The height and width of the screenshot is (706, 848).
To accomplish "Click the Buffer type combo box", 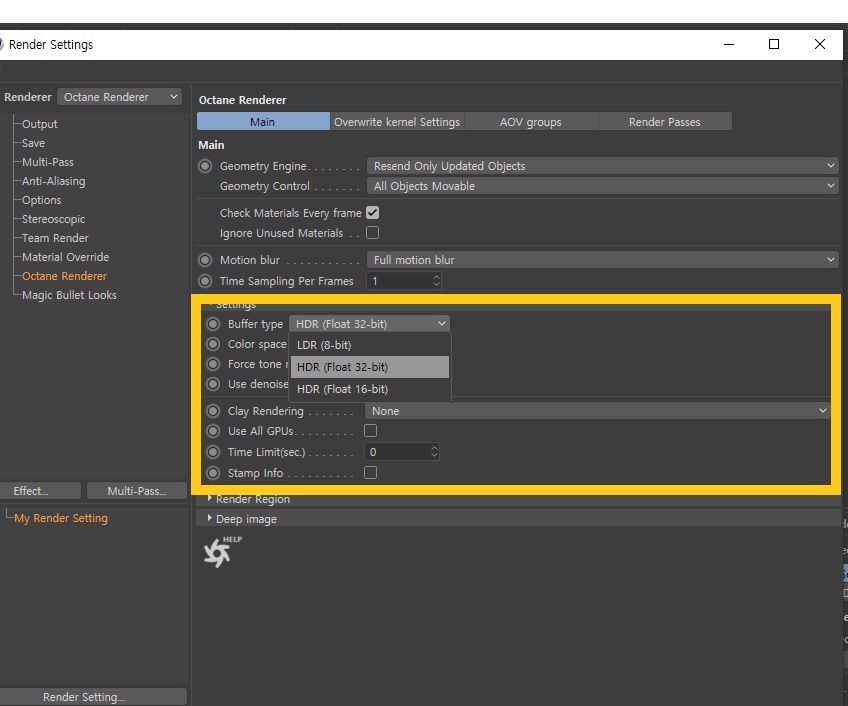I will point(369,324).
